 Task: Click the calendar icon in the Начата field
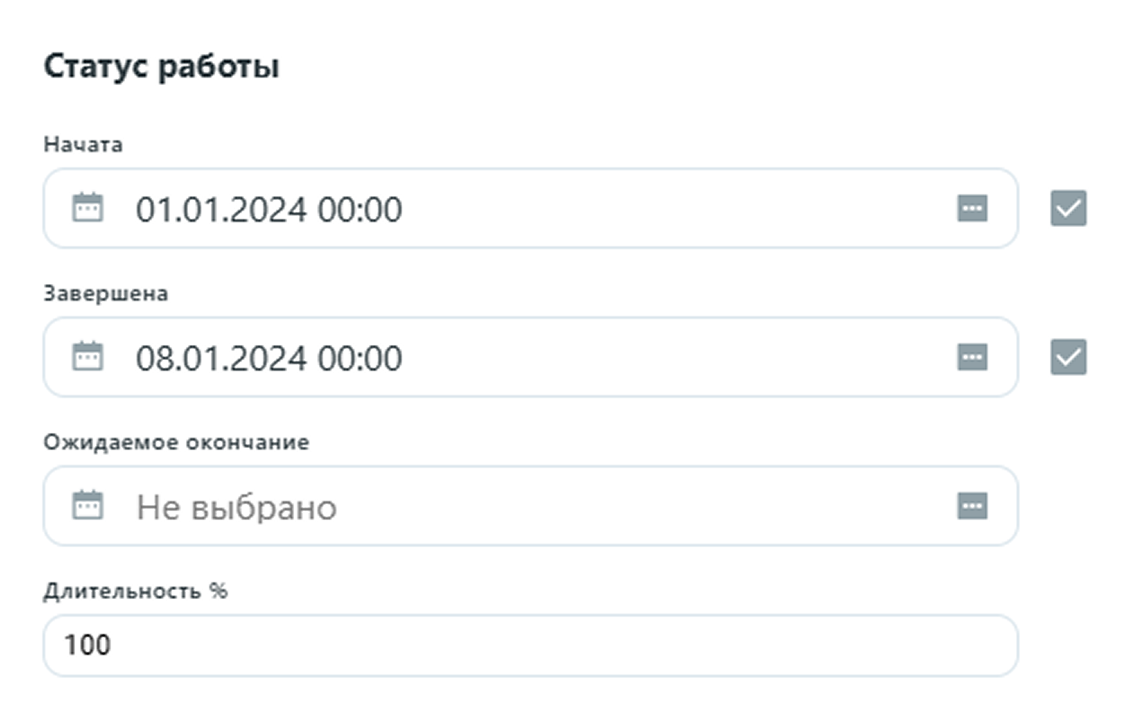(88, 209)
